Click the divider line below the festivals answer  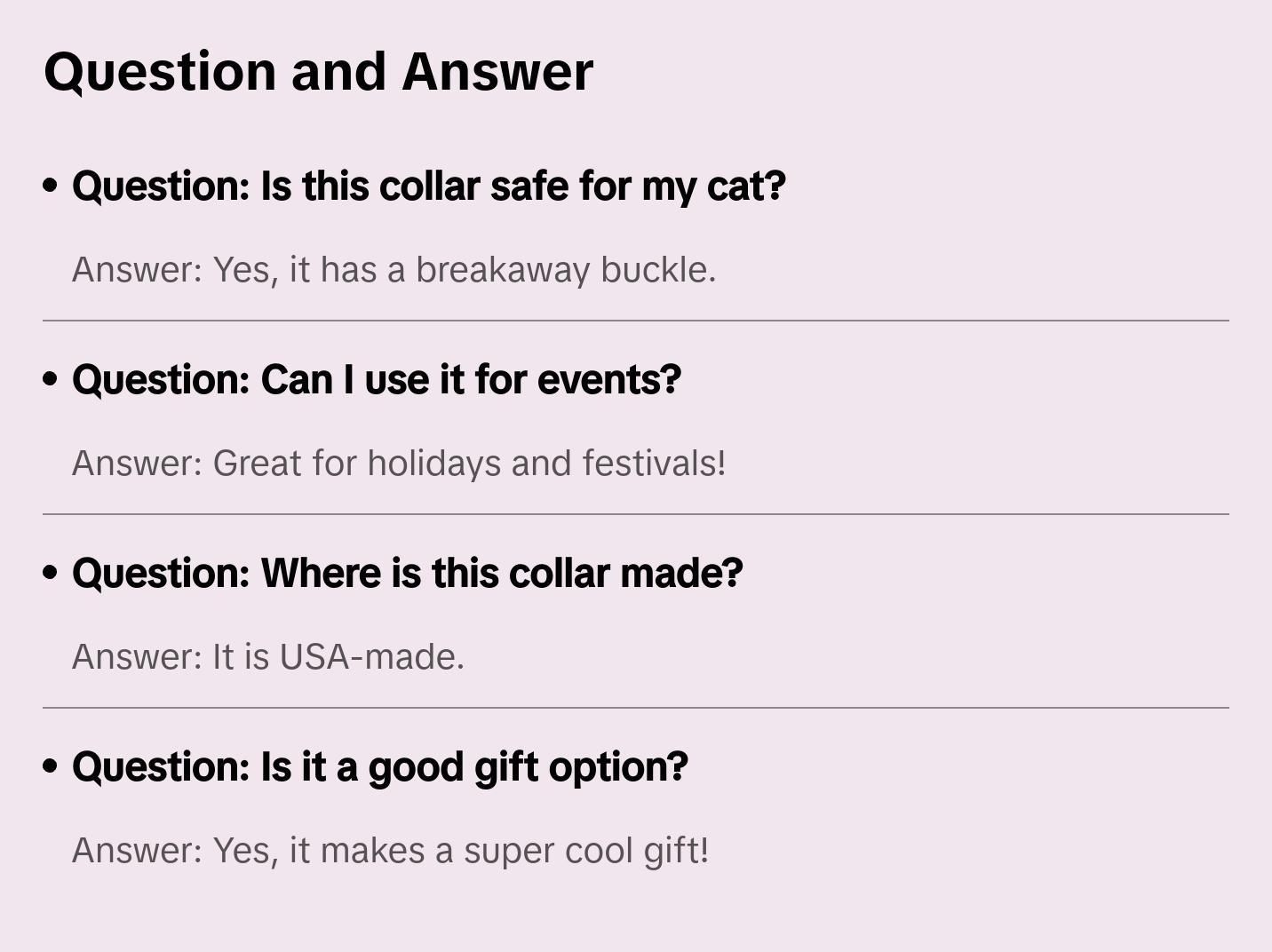[x=636, y=514]
